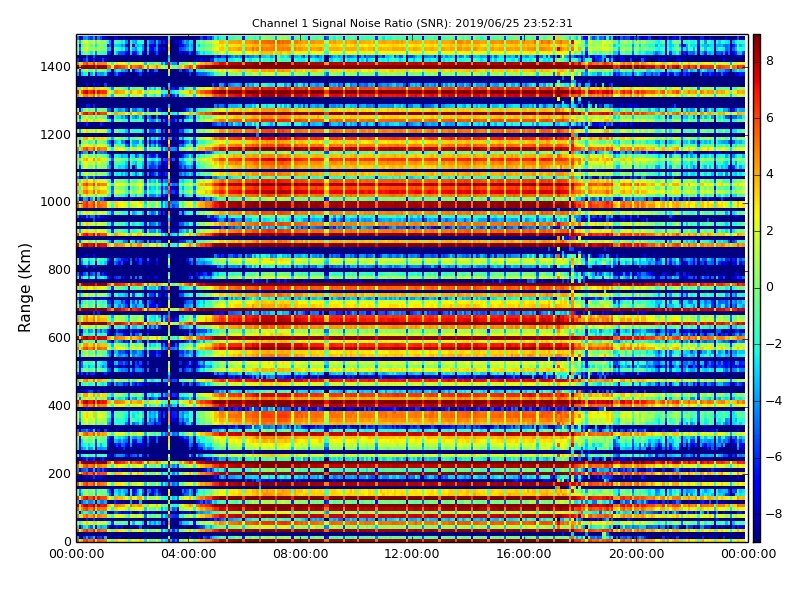
Task: Click the colorbar label −4
Action: coord(774,401)
